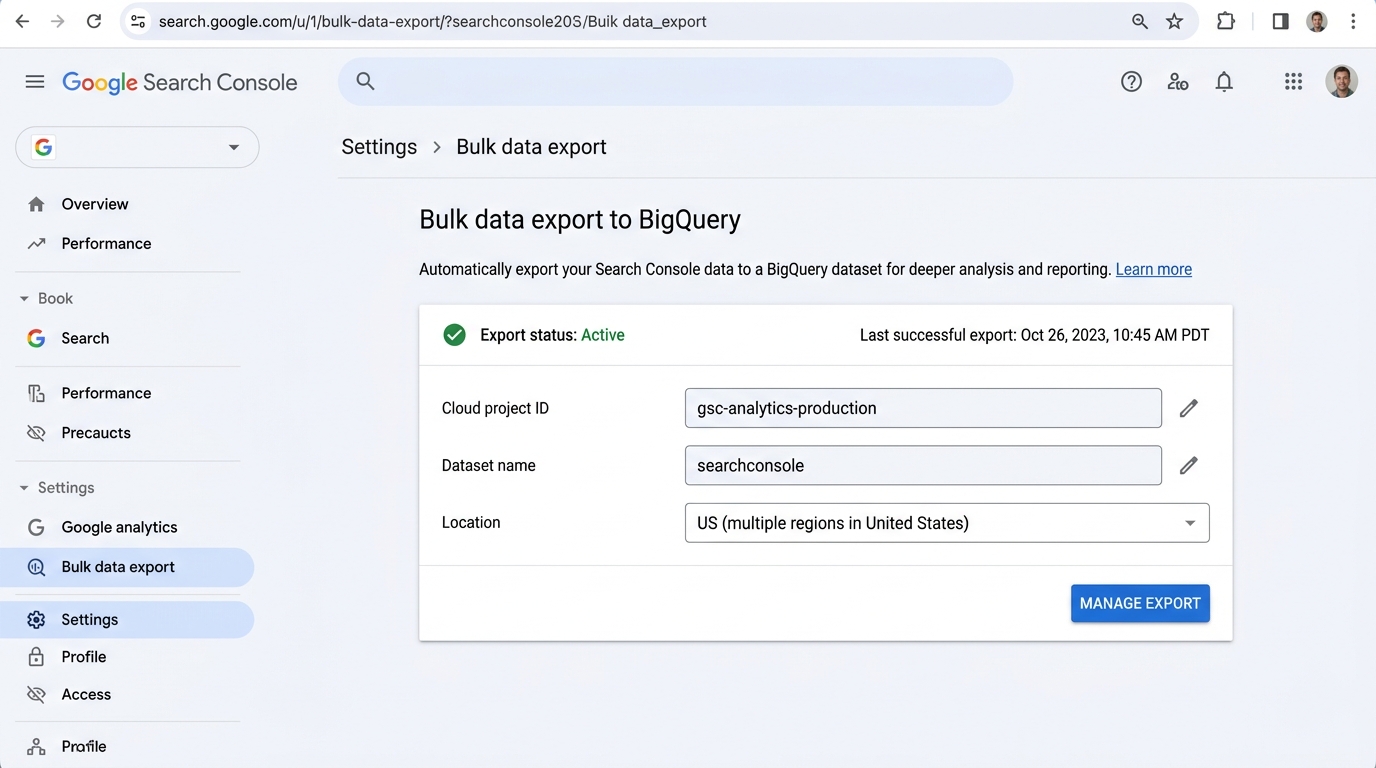
Task: Click the 'Last successful export' timestamp text
Action: point(1035,335)
